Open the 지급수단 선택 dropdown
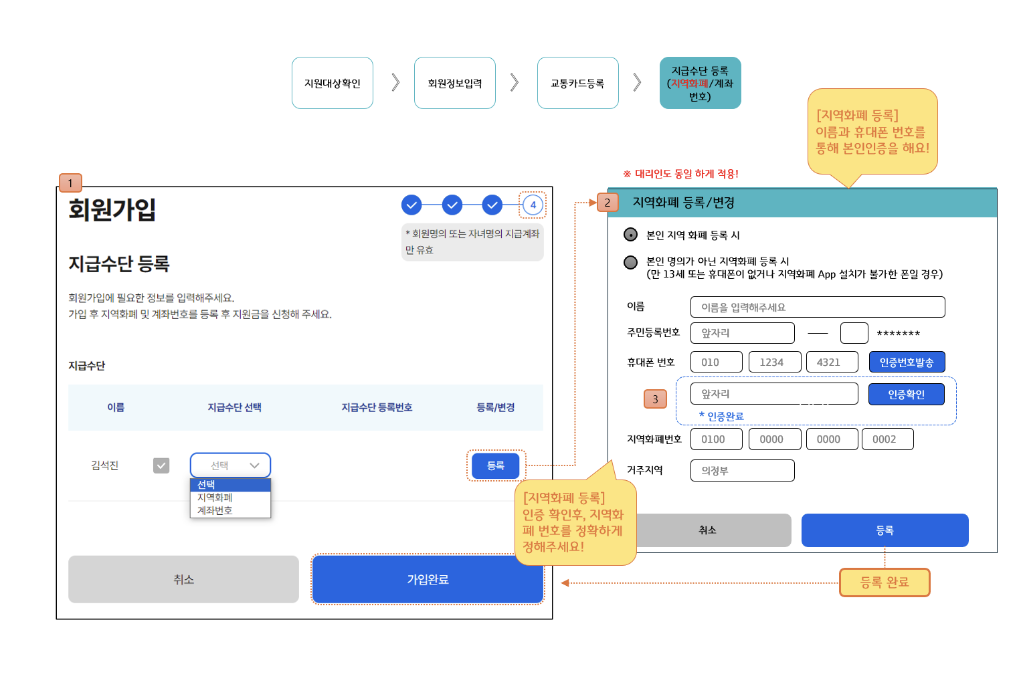 231,465
